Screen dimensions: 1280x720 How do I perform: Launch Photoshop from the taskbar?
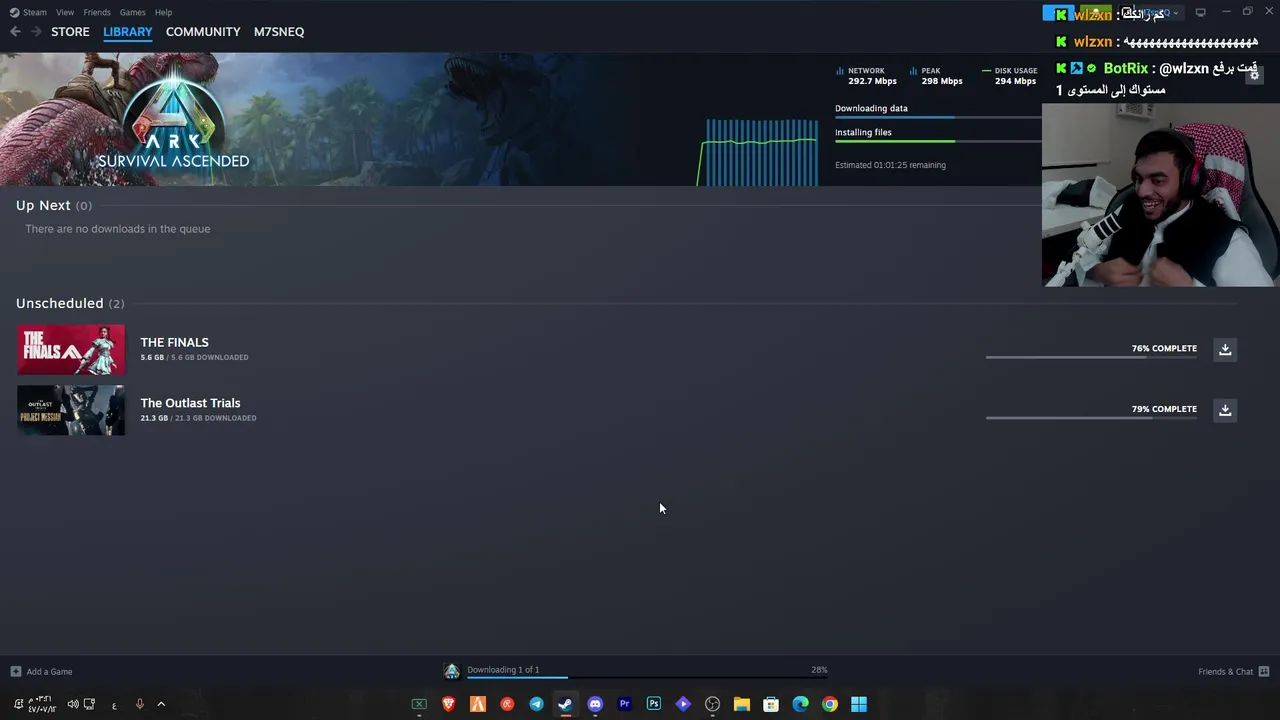coord(654,704)
